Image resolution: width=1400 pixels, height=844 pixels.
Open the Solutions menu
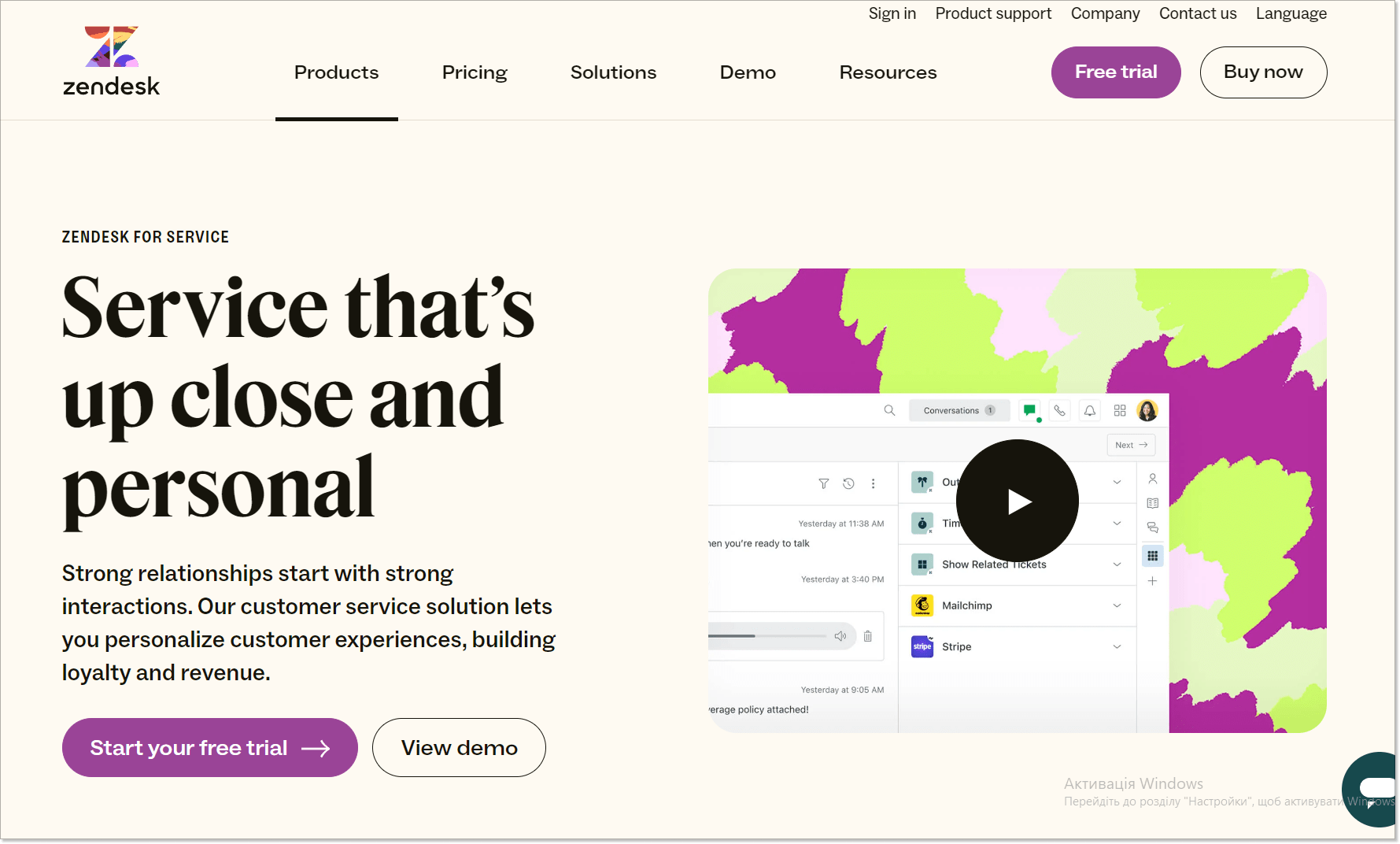tap(613, 72)
